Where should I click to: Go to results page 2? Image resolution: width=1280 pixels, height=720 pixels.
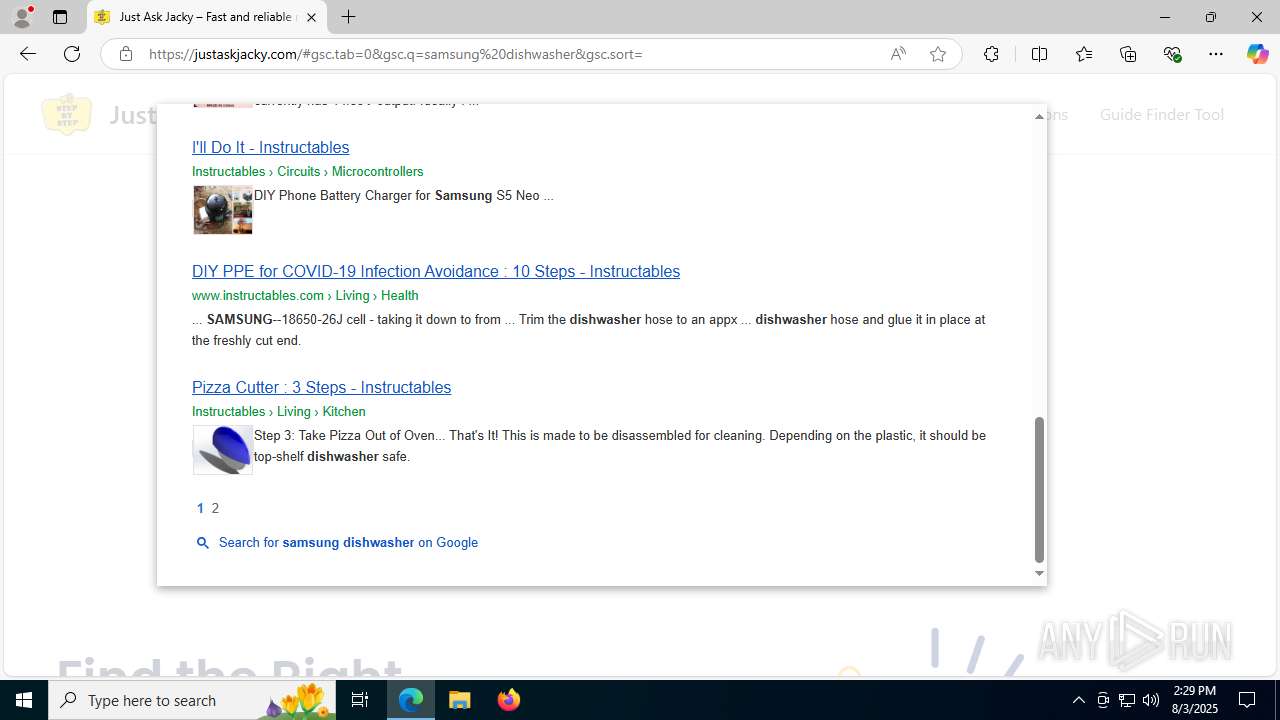(215, 508)
